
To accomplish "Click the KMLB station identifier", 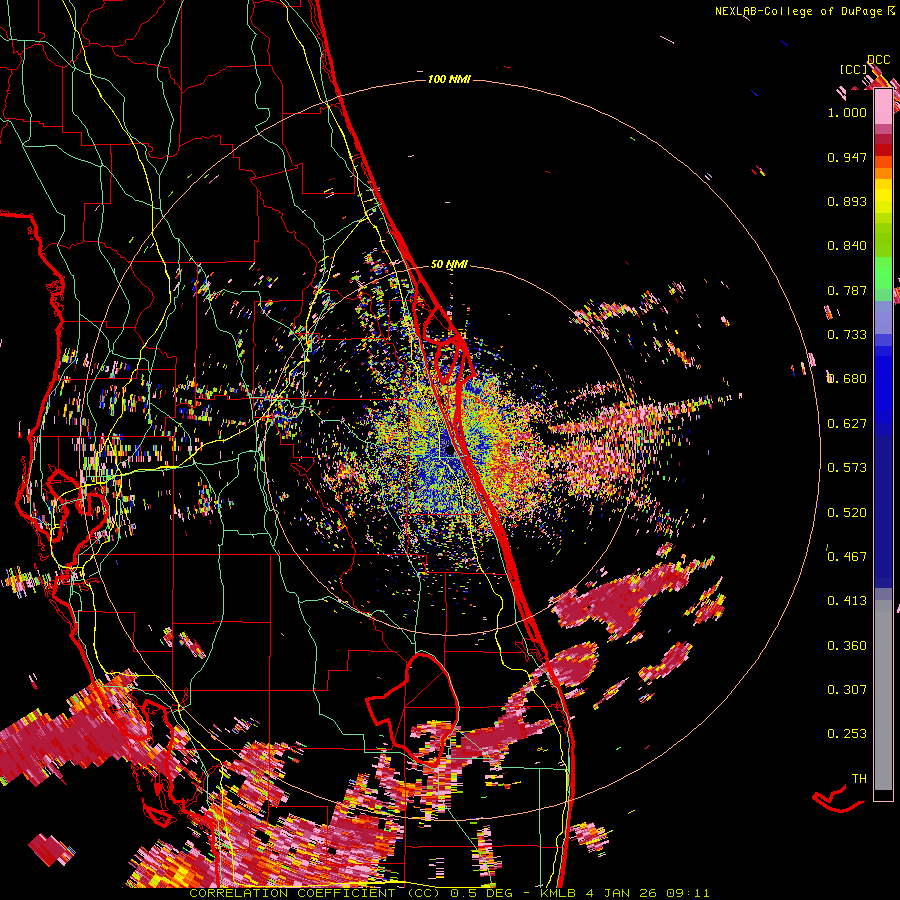I will [x=558, y=893].
